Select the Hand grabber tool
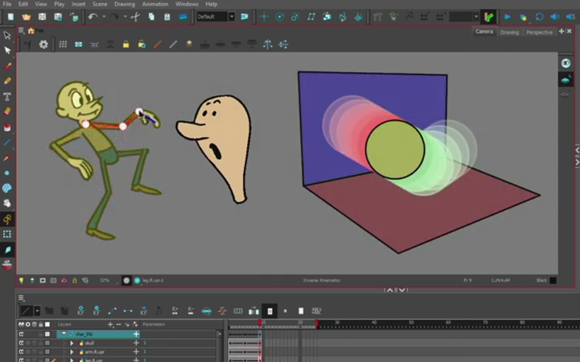 point(7,203)
